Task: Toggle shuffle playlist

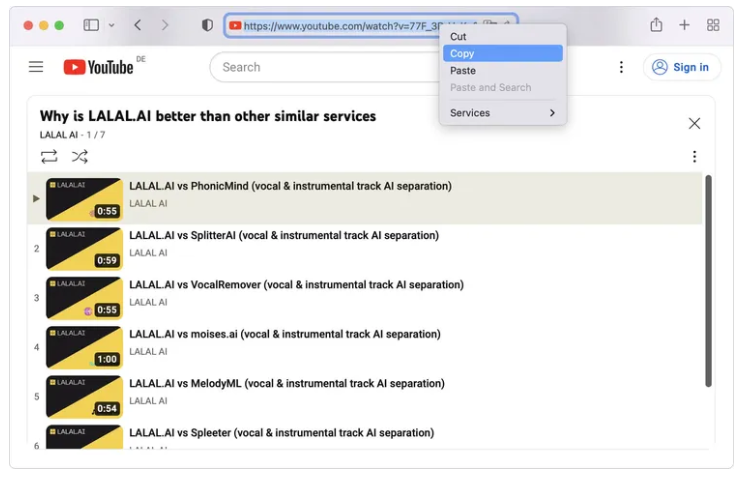Action: 80,157
